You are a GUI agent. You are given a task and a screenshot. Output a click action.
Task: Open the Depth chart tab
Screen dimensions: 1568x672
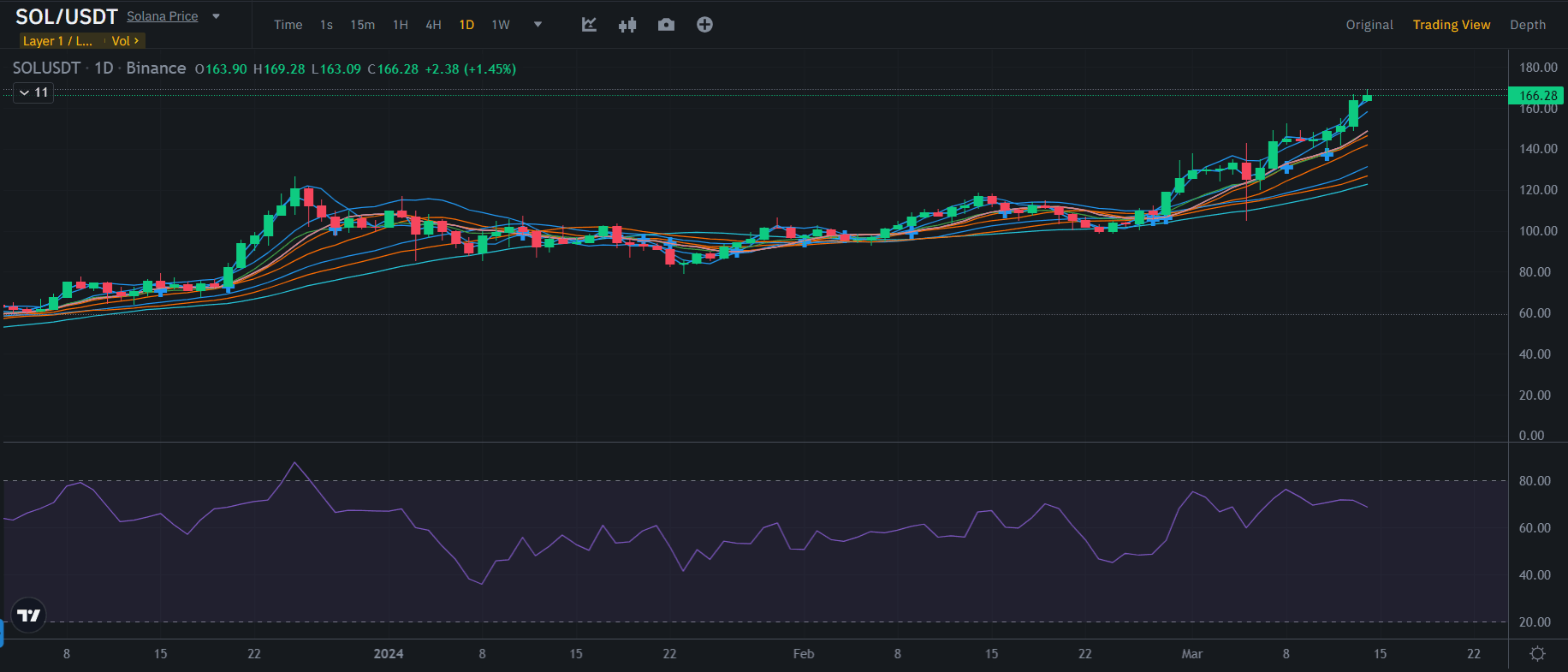1528,25
